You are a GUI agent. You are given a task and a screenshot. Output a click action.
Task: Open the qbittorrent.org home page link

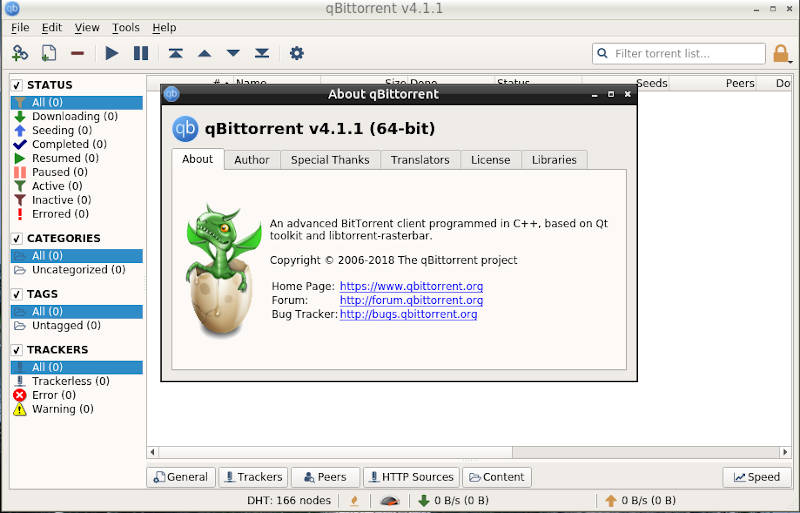(411, 286)
